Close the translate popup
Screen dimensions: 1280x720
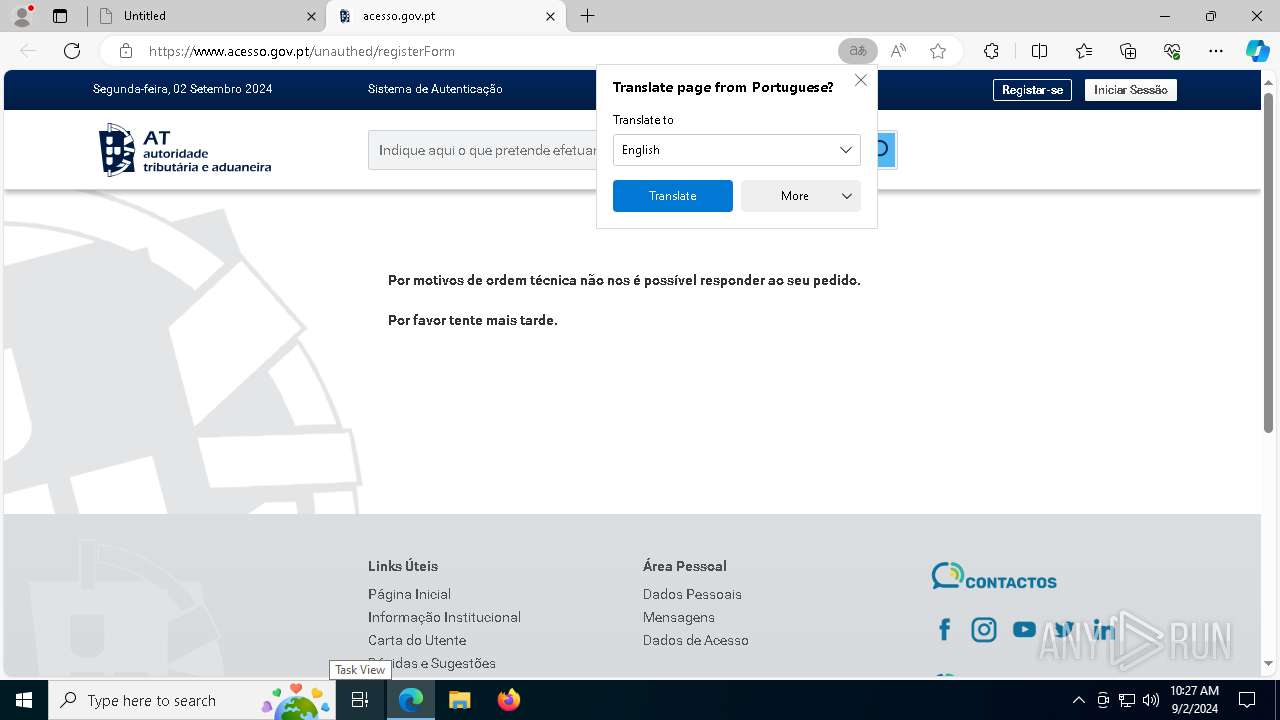point(861,81)
